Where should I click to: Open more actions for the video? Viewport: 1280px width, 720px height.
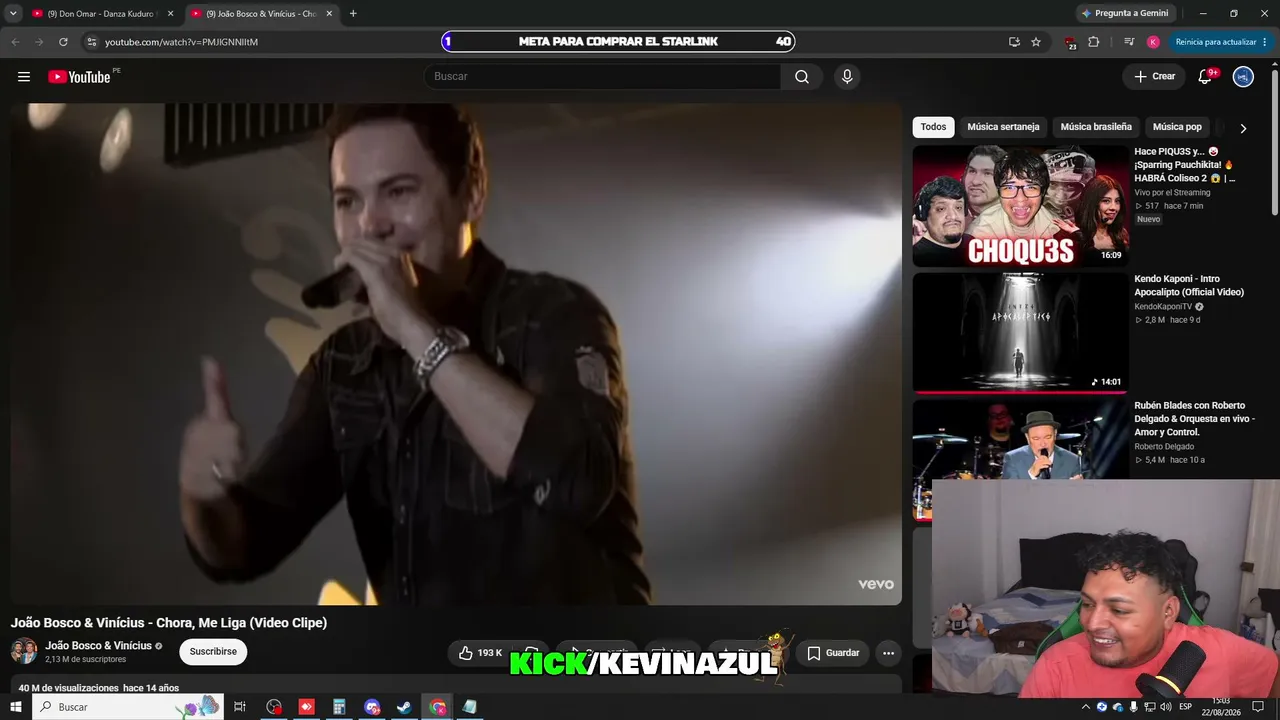pyautogui.click(x=888, y=653)
